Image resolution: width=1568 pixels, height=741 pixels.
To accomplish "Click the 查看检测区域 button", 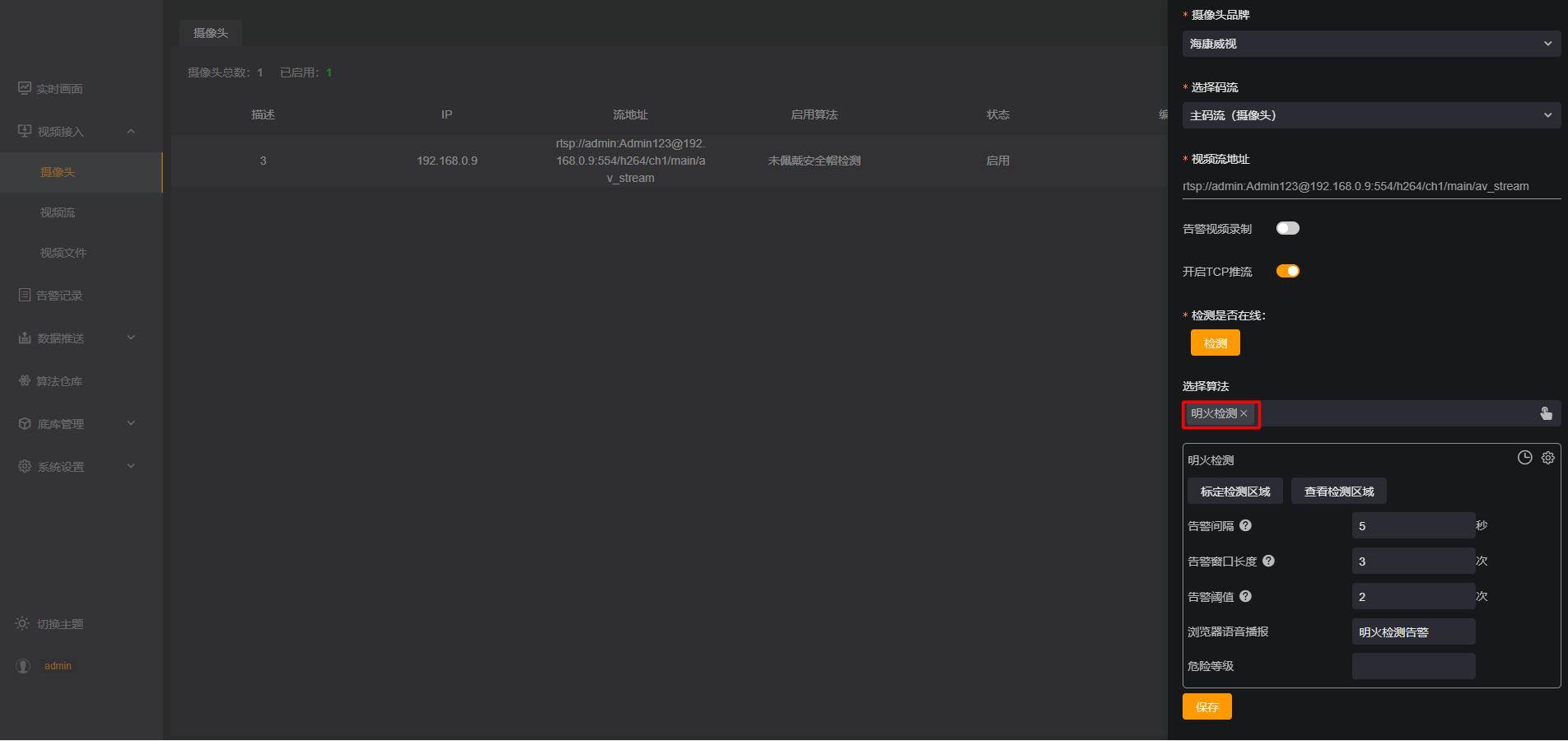I will coord(1339,492).
